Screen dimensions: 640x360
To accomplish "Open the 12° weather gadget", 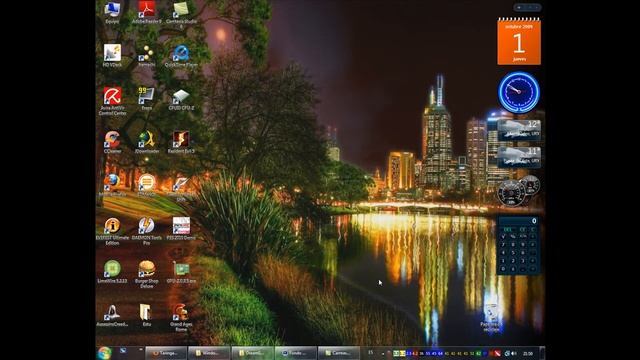I will (519, 130).
